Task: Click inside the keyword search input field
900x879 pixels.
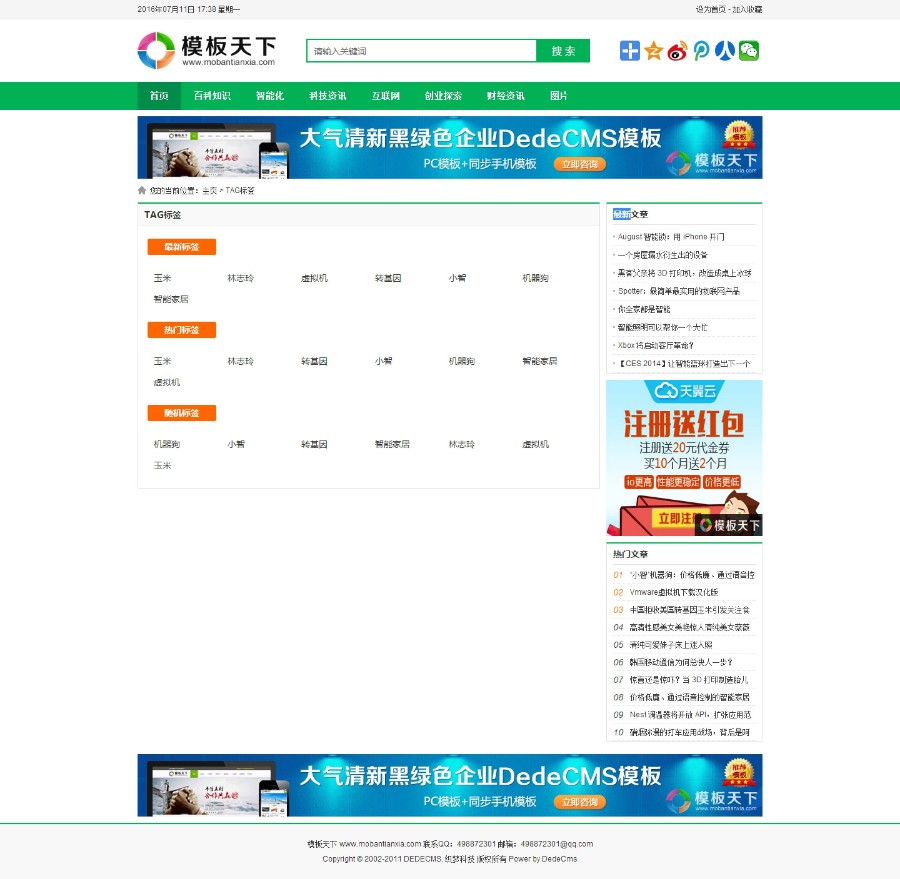Action: point(420,49)
